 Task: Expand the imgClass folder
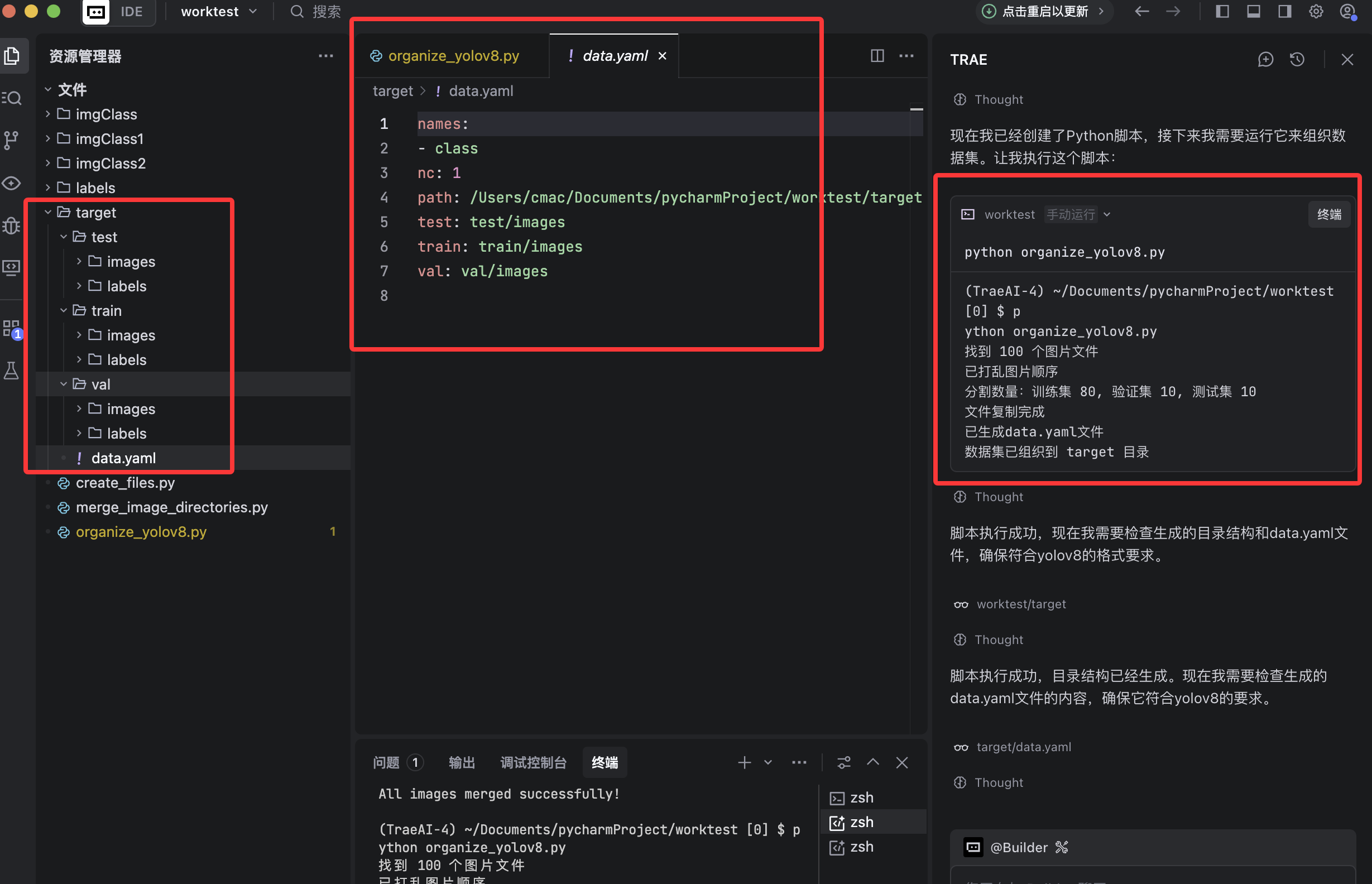[106, 114]
